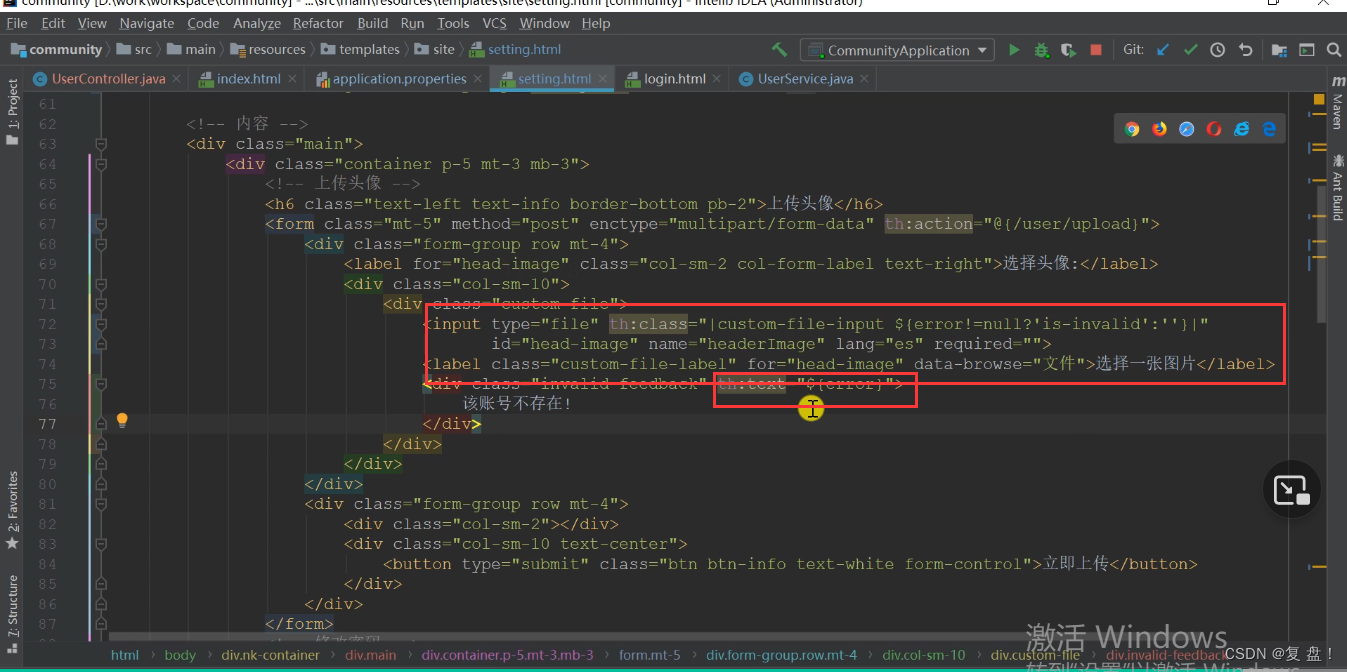Stop the application with red square
1347x672 pixels.
tap(1096, 49)
